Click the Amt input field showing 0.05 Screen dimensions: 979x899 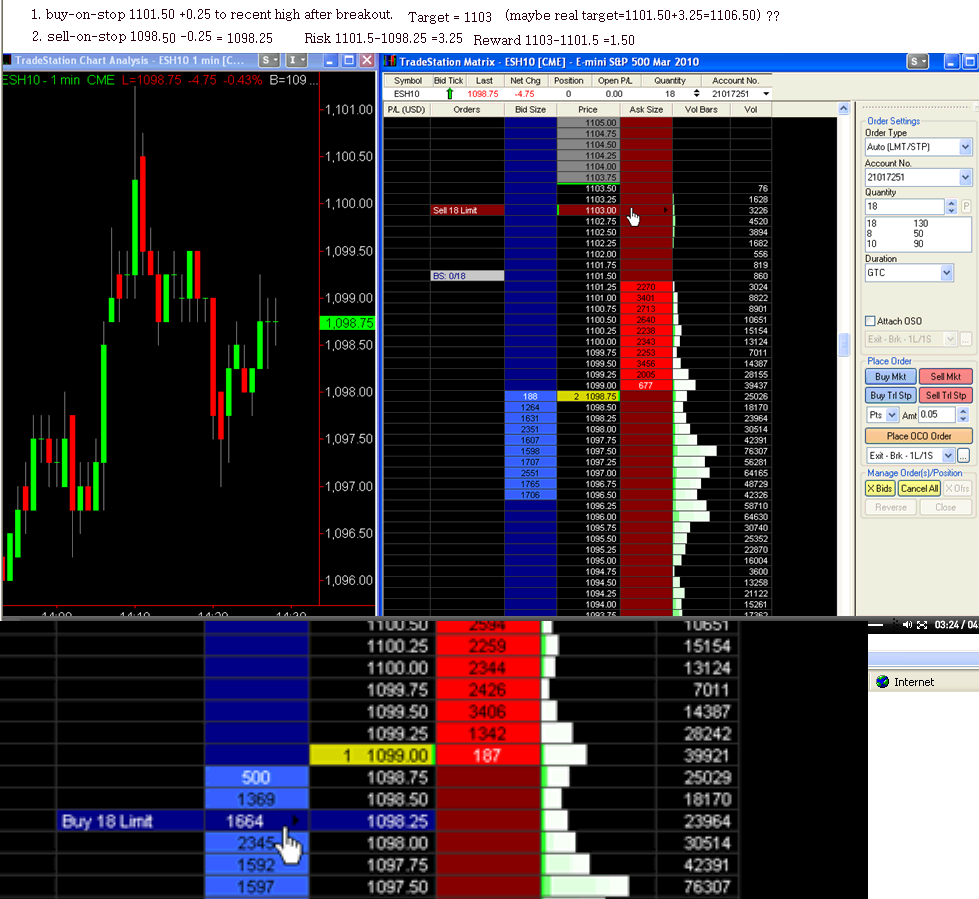click(937, 415)
